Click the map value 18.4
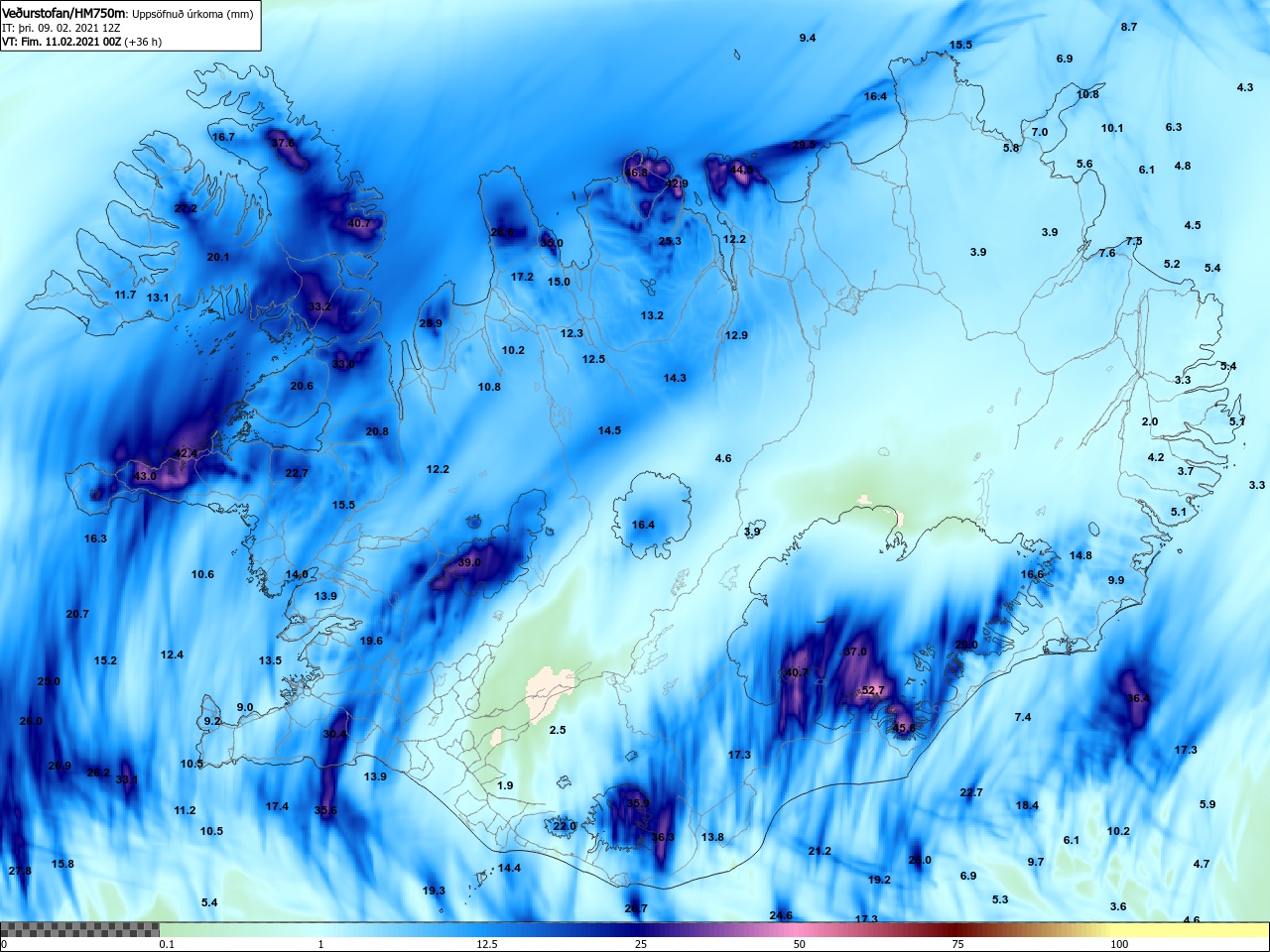The width and height of the screenshot is (1270, 952). tap(1027, 805)
